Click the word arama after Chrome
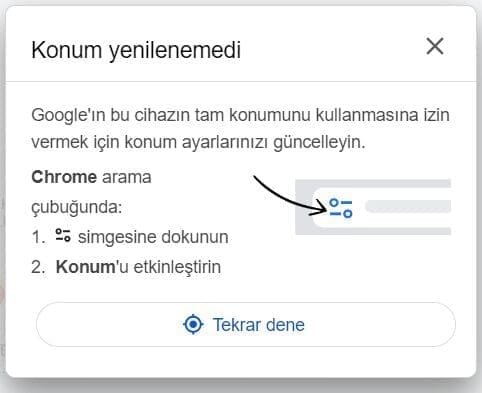 (x=126, y=177)
